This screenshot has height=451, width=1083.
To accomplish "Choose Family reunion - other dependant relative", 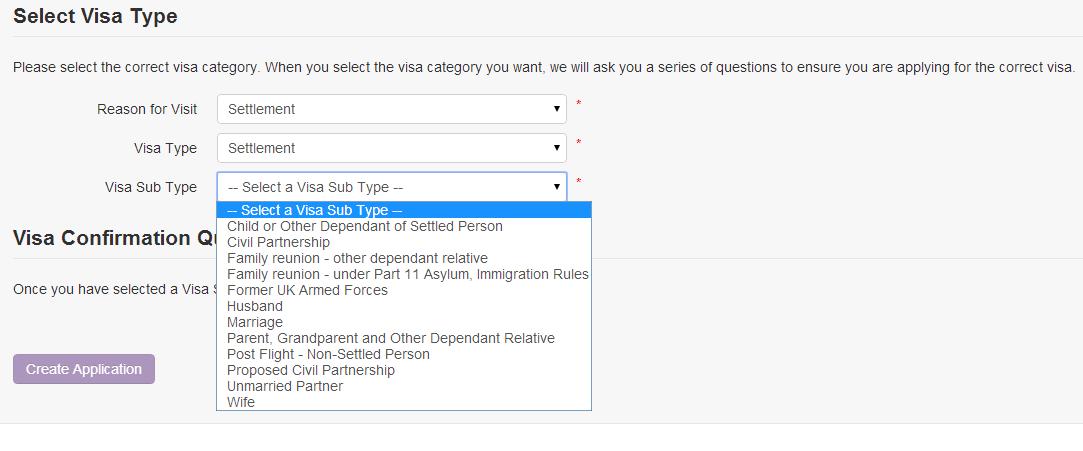I will point(357,258).
